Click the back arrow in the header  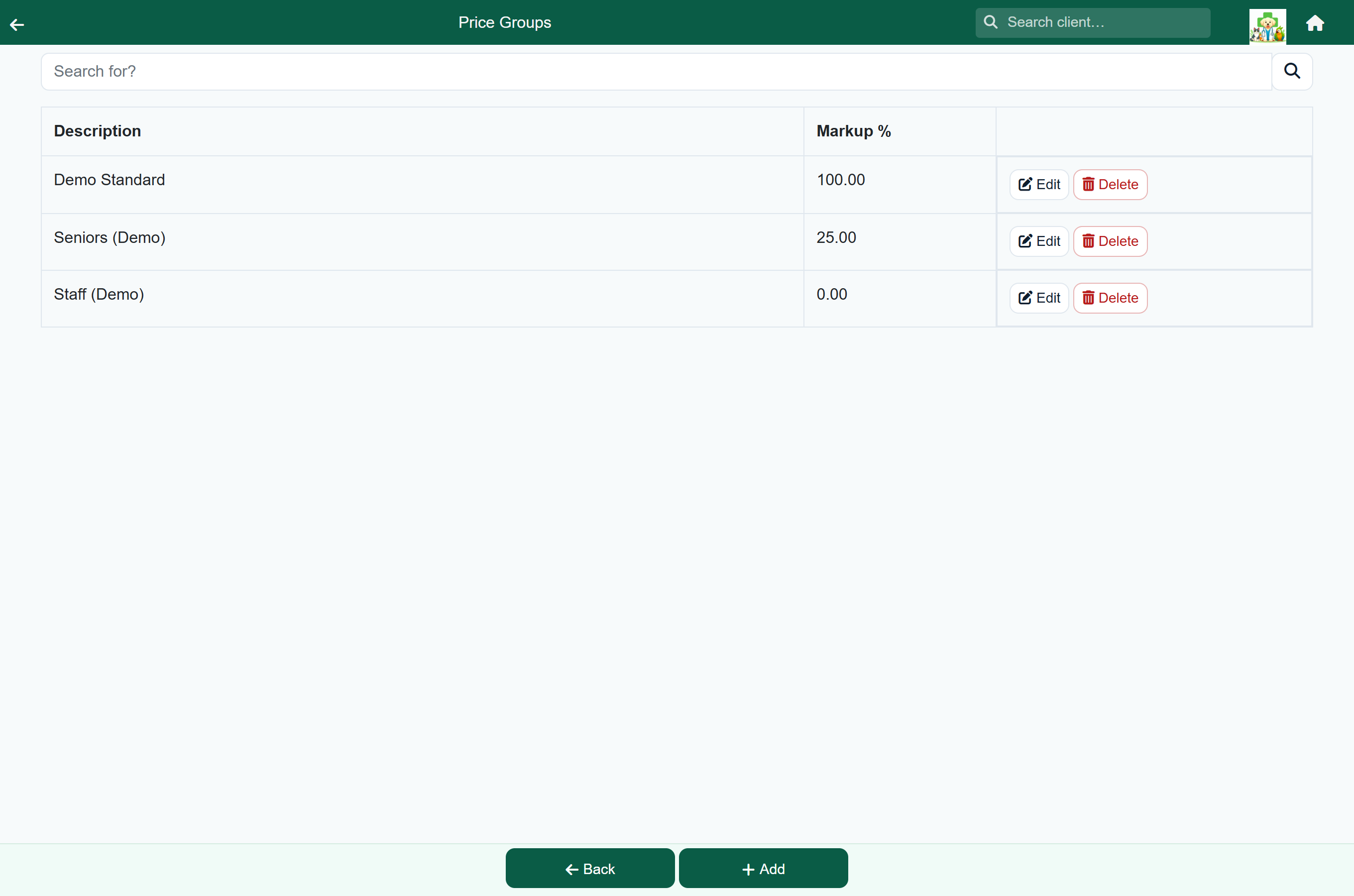point(17,24)
